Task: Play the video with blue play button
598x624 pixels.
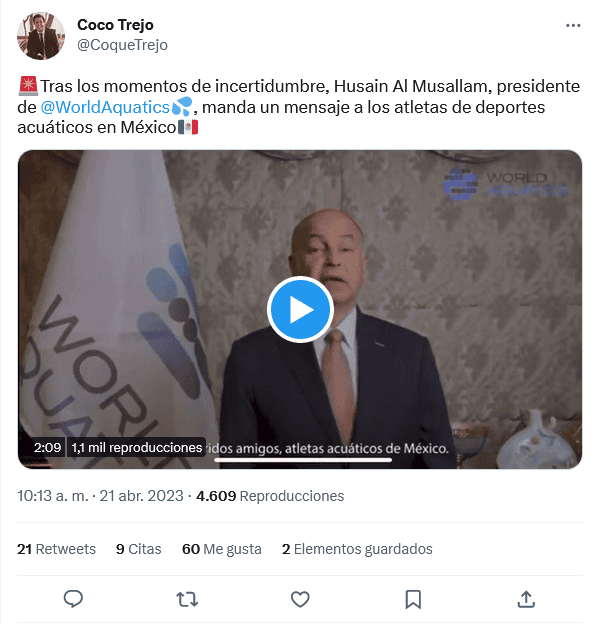Action: [x=300, y=309]
